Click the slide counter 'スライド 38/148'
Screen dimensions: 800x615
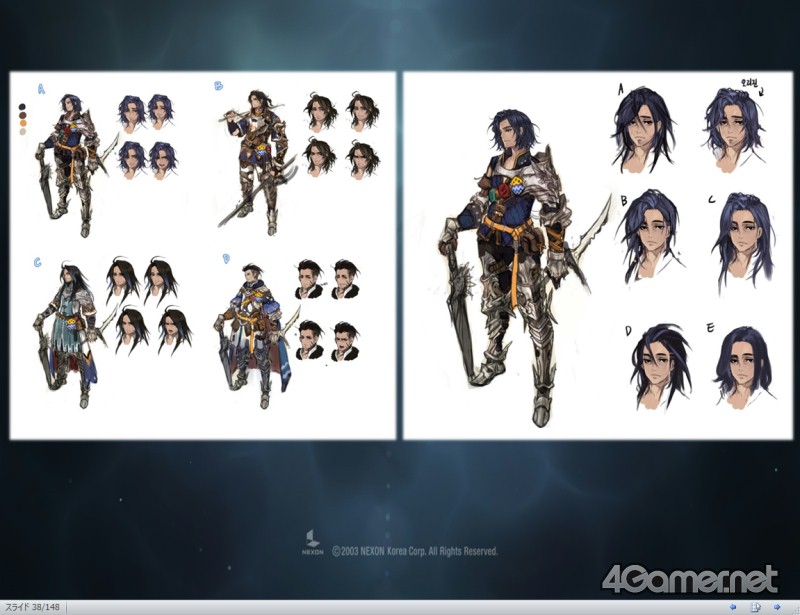[32, 607]
